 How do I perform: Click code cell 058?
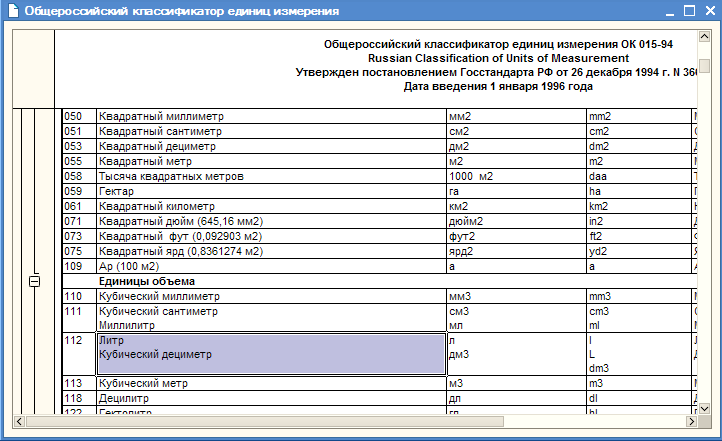click(x=79, y=176)
